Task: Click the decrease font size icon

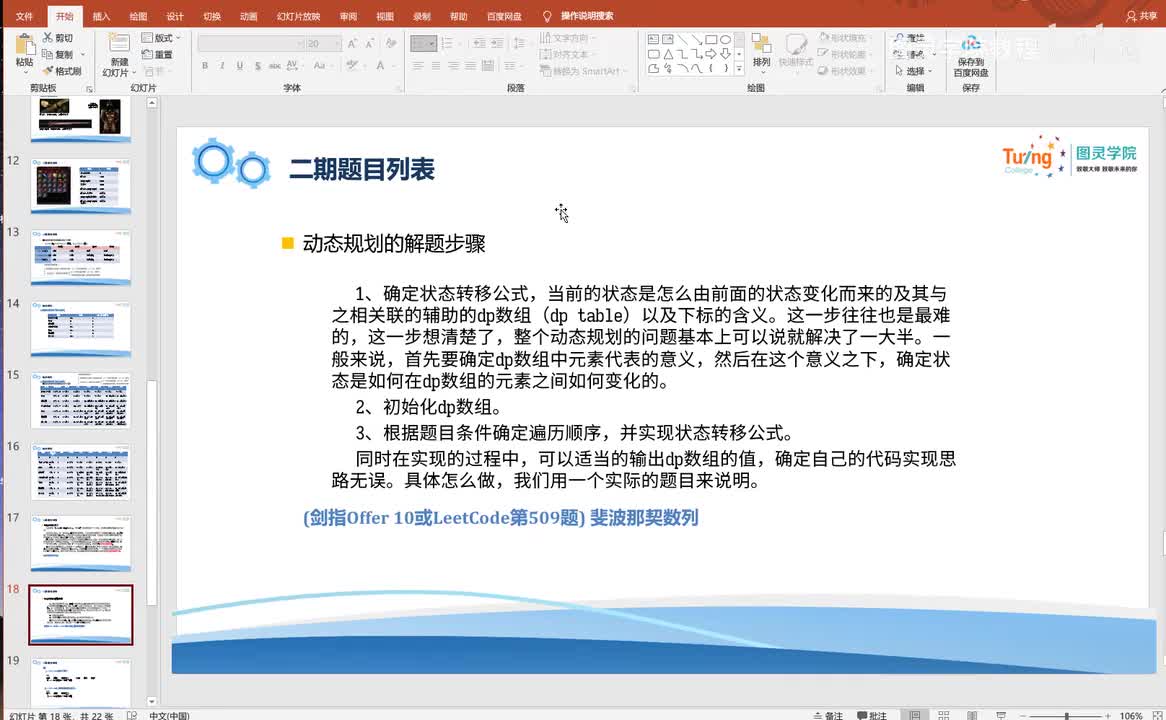Action: point(370,43)
